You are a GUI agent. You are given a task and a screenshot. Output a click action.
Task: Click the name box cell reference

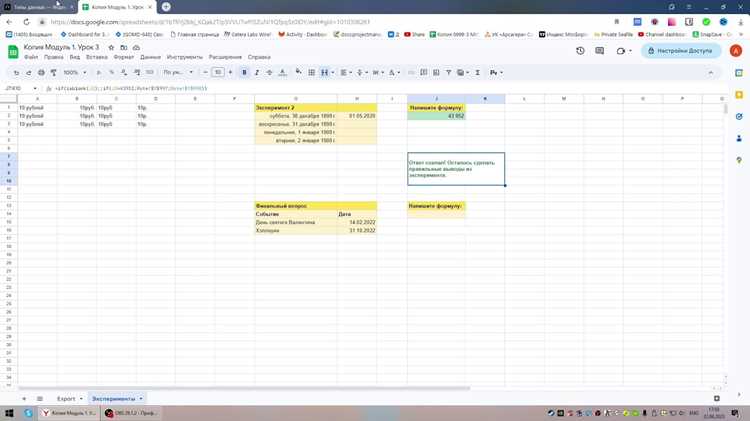[21, 89]
